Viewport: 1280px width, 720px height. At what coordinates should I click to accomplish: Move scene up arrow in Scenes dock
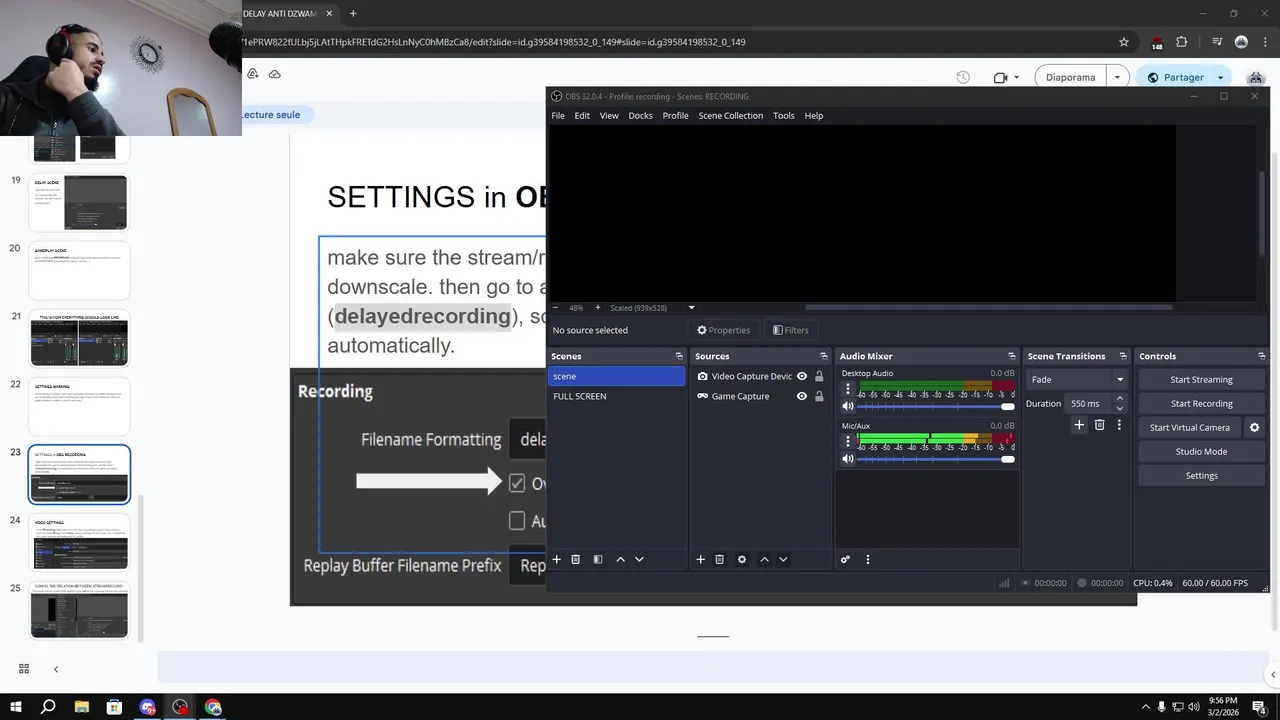[x=620, y=560]
